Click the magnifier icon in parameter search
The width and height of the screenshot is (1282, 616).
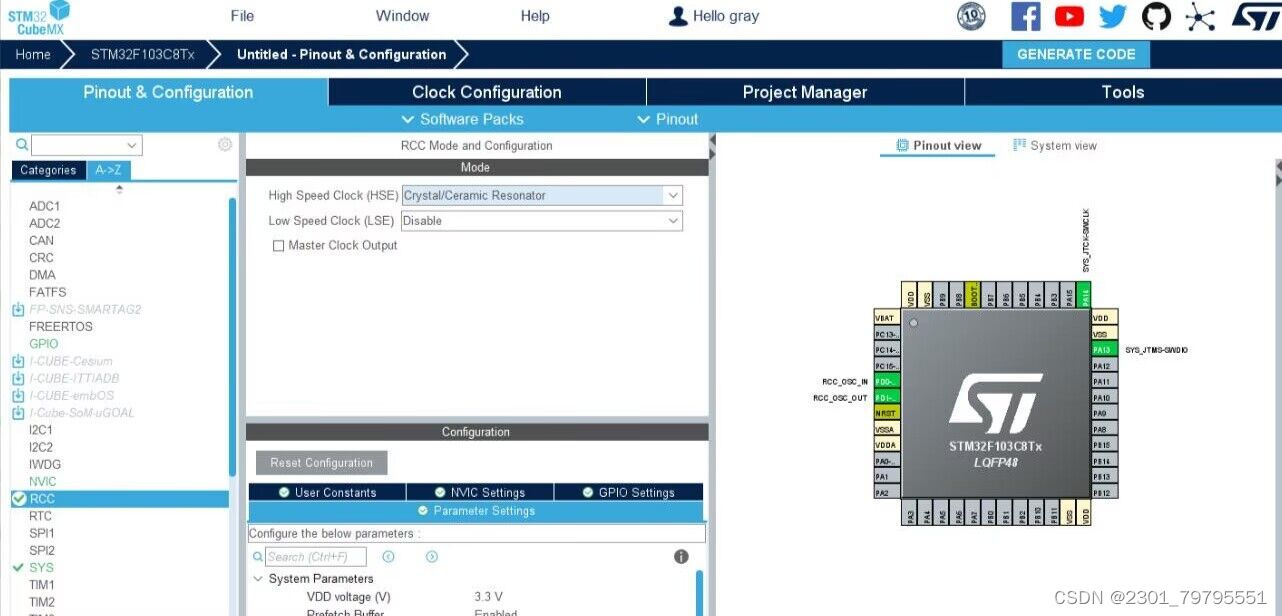(258, 557)
